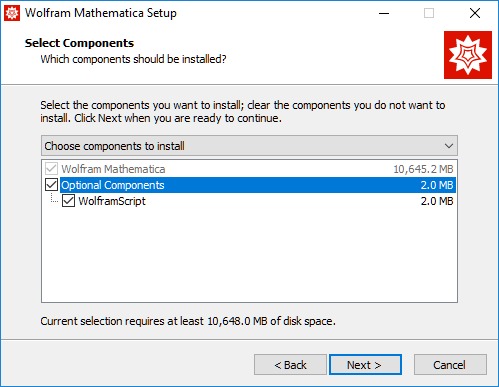Close the Wolfram Mathematica Setup window
This screenshot has width=499, height=387.
[475, 13]
